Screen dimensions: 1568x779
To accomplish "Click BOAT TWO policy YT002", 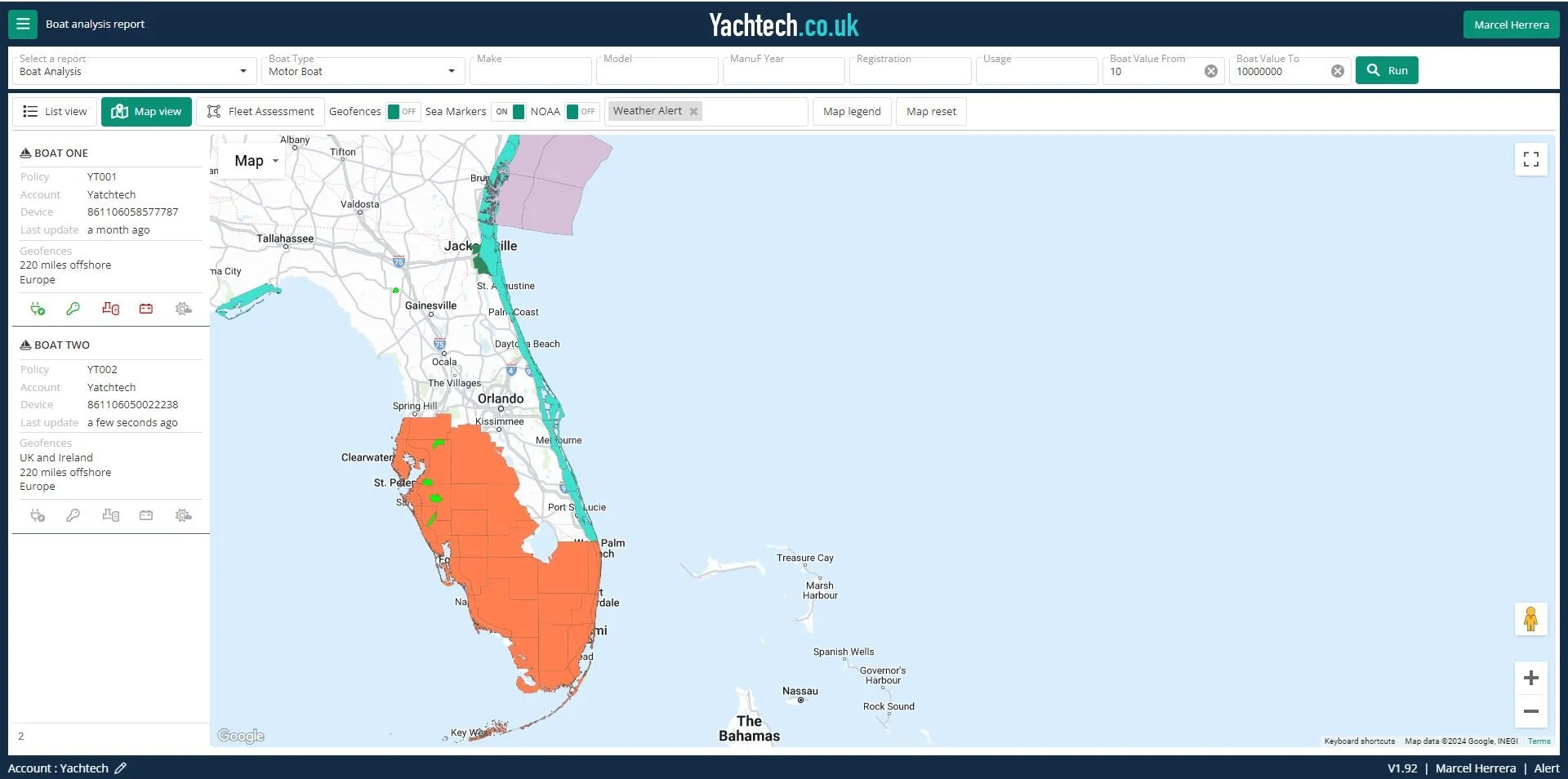I will click(x=102, y=370).
